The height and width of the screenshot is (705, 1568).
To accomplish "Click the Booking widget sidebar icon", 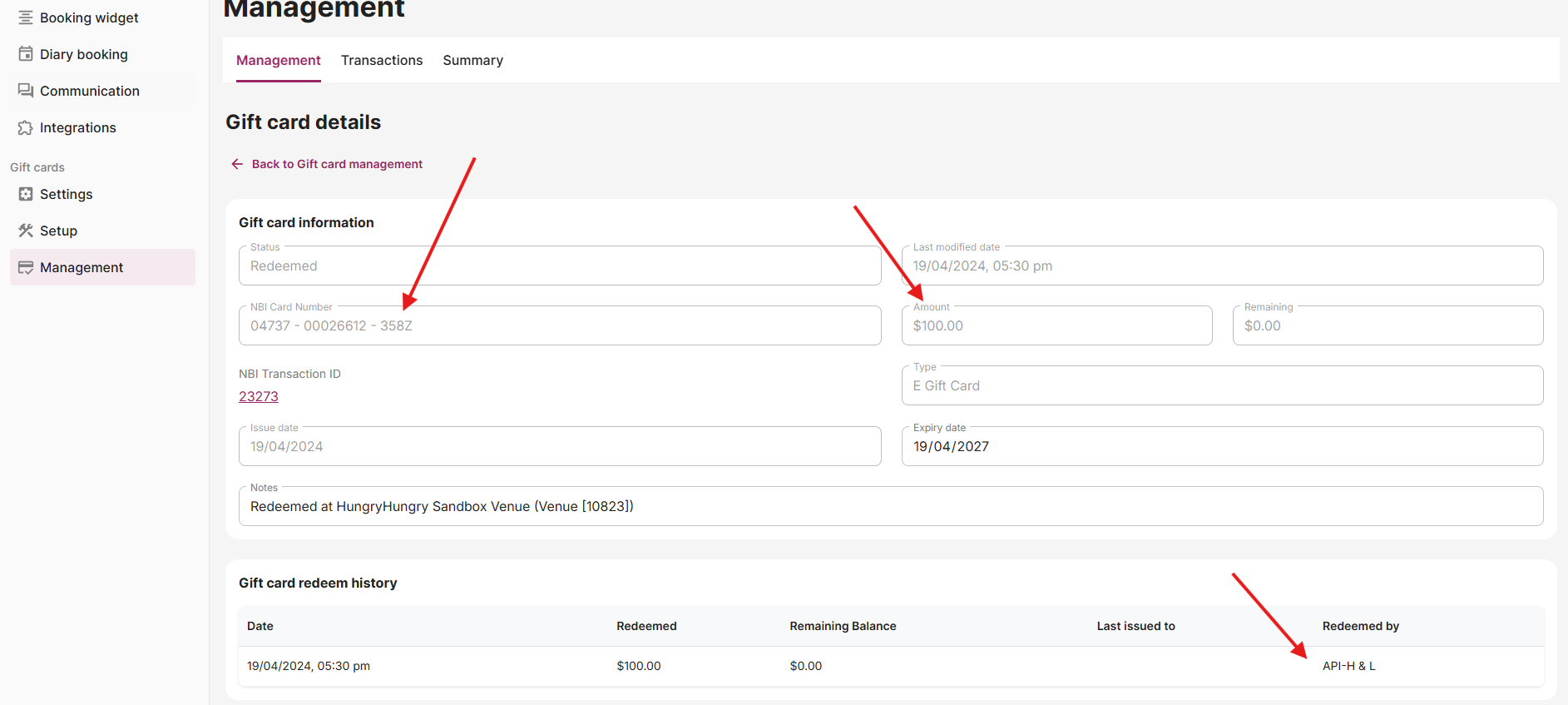I will pyautogui.click(x=26, y=17).
